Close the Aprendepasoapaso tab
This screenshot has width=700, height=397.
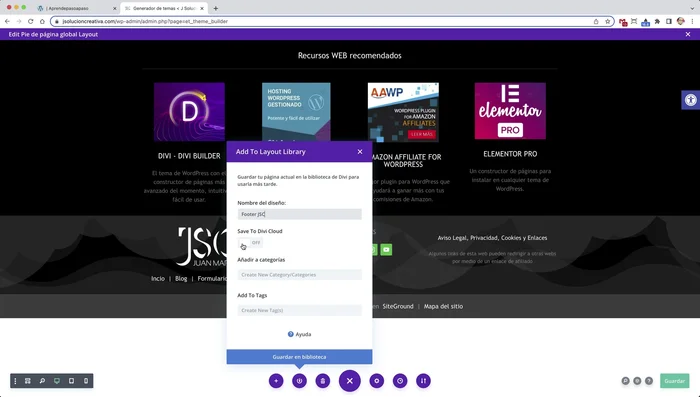114,8
